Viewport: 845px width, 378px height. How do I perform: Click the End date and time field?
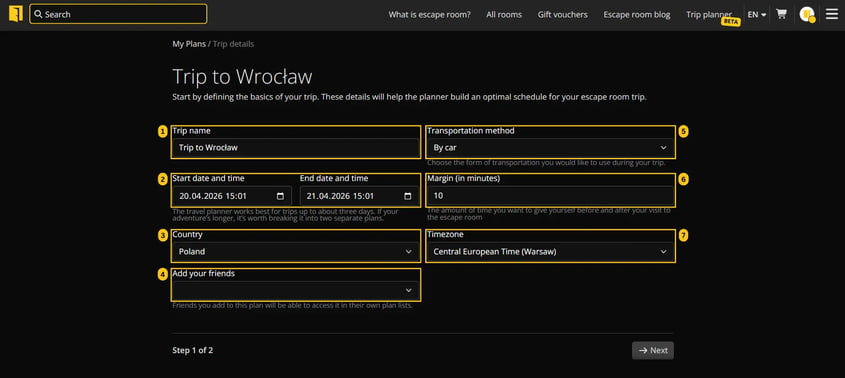[x=359, y=196]
